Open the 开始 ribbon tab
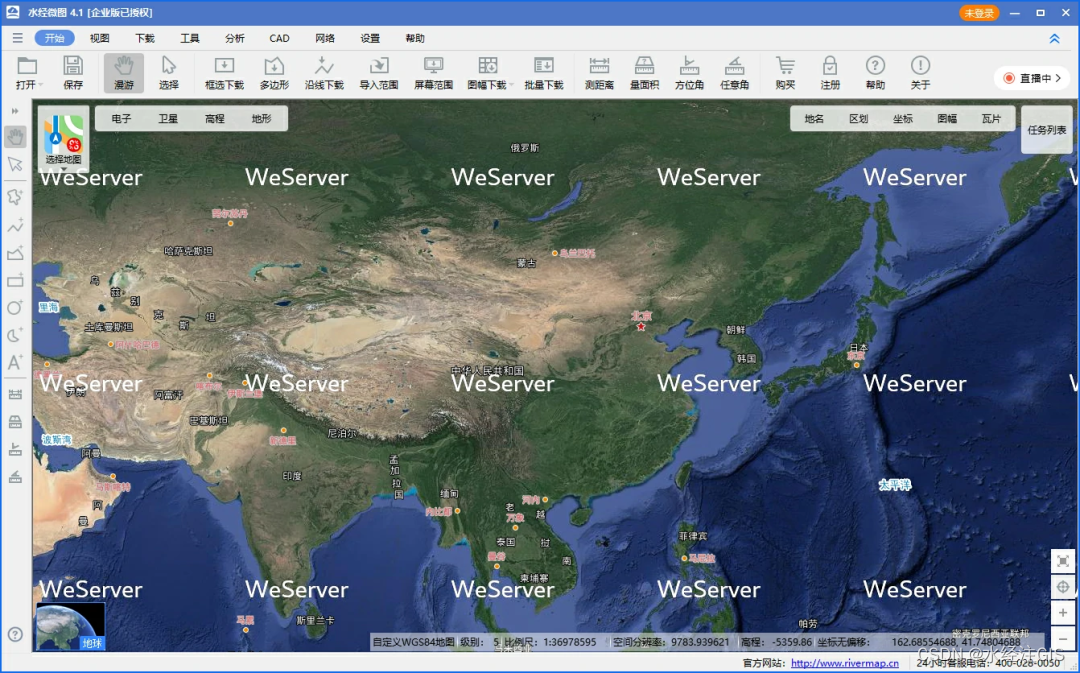The height and width of the screenshot is (673, 1080). (54, 38)
